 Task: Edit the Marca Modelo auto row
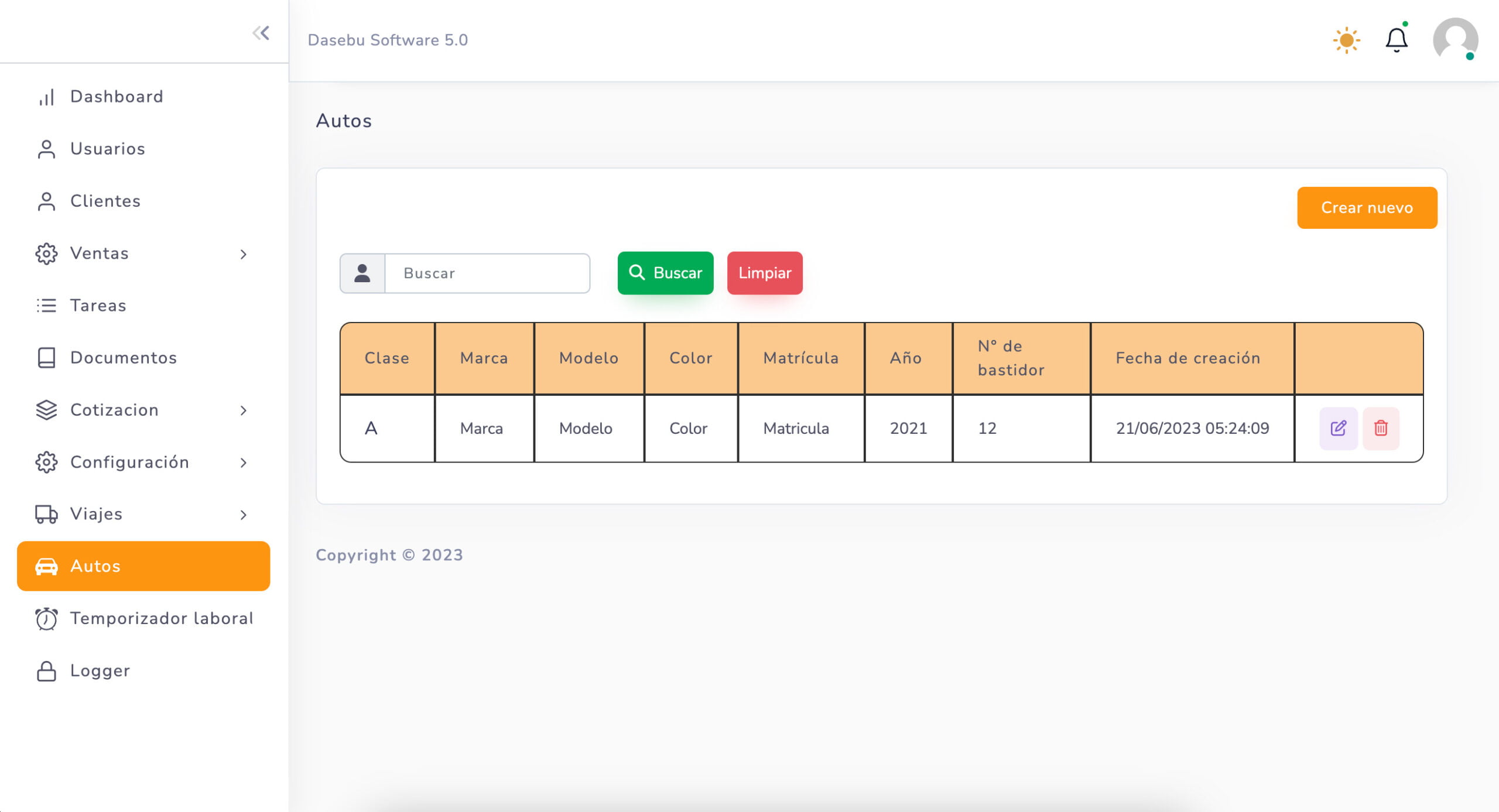coord(1339,428)
